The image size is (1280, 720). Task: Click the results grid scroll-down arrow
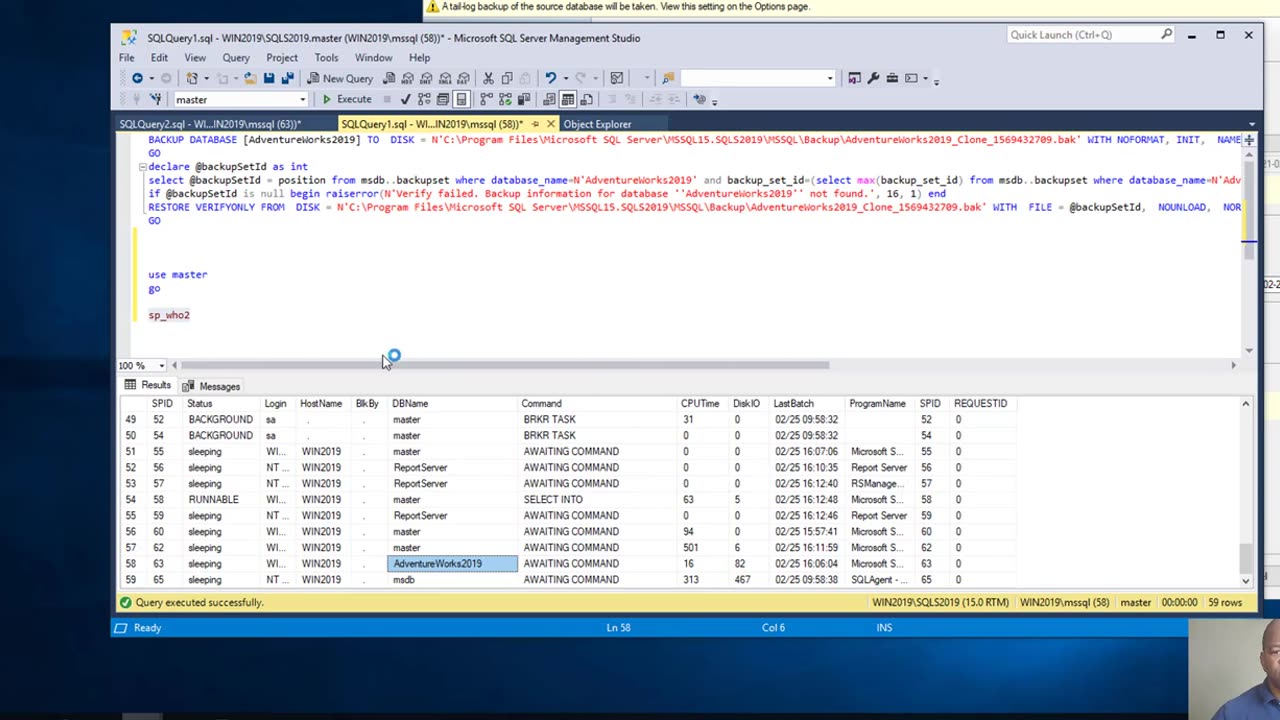click(x=1245, y=580)
